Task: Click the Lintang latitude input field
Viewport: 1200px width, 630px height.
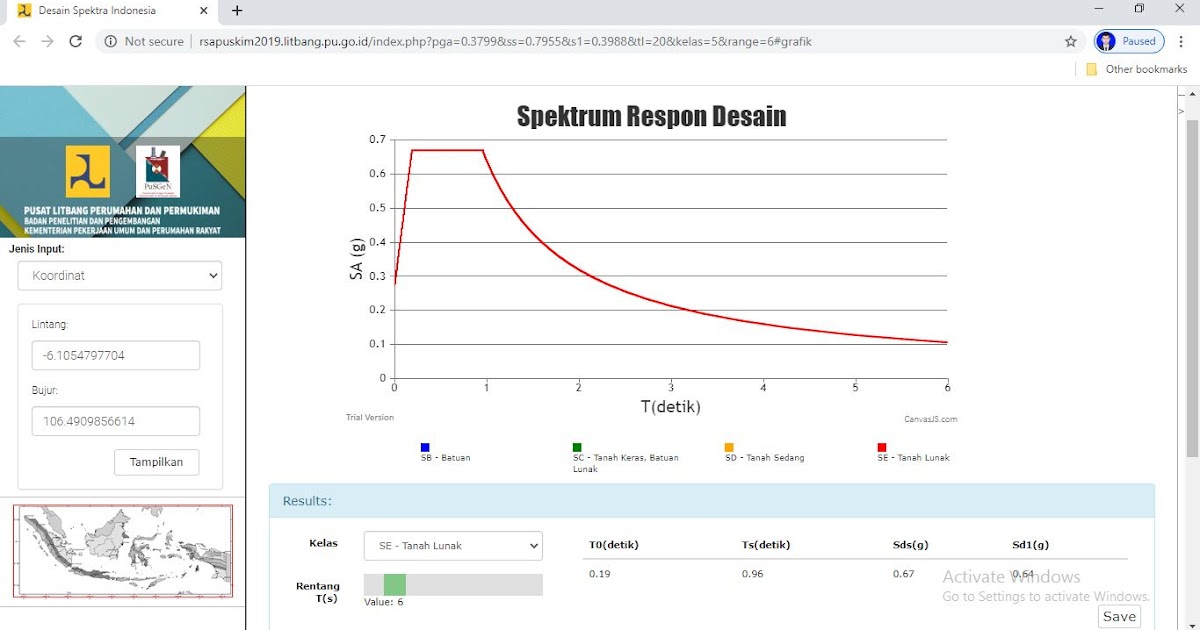Action: pos(116,355)
